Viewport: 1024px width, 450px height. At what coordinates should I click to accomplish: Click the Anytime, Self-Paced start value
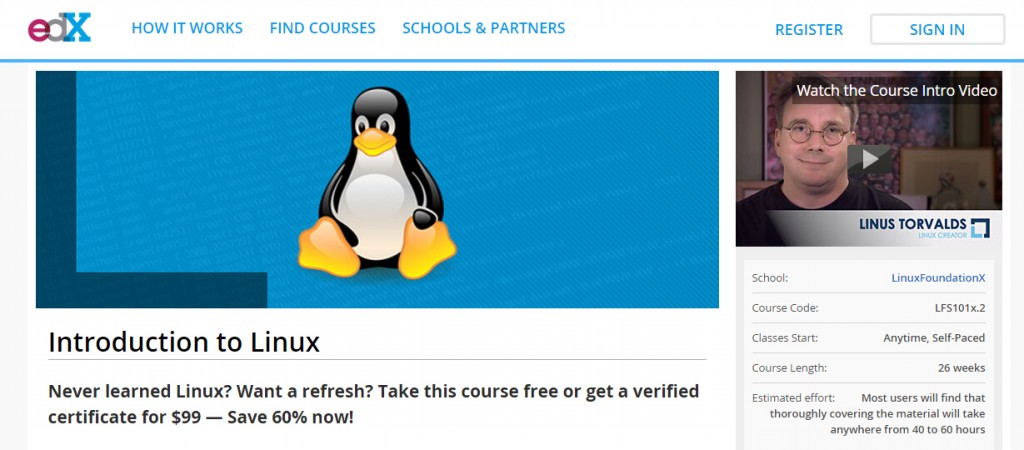(934, 338)
